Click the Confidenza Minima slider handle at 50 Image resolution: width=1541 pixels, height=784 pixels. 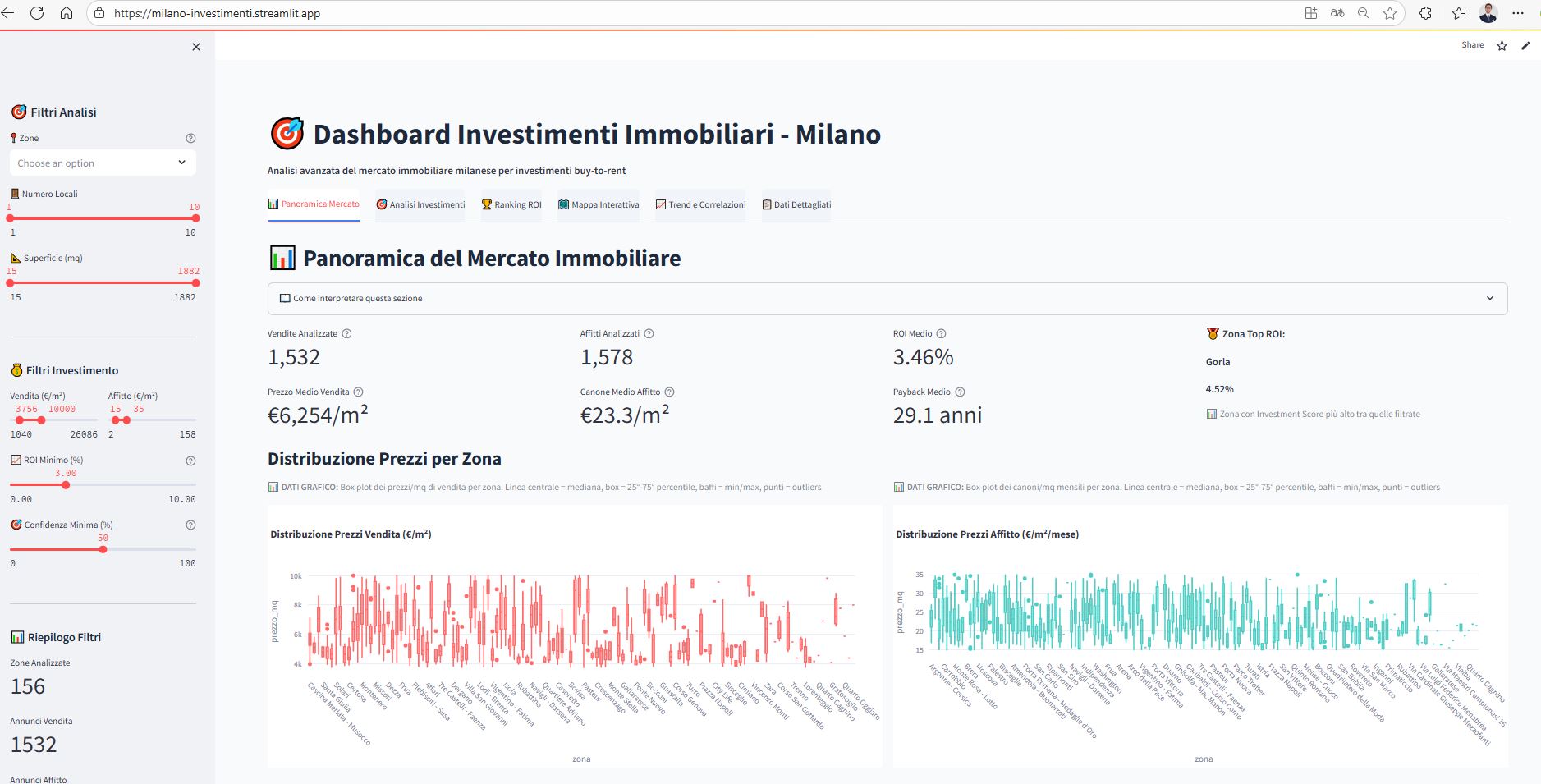pos(103,549)
